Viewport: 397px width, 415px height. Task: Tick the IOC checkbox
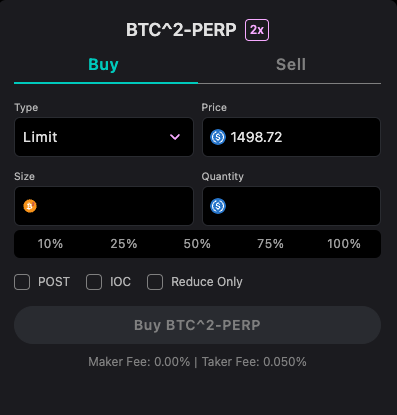pyautogui.click(x=94, y=282)
